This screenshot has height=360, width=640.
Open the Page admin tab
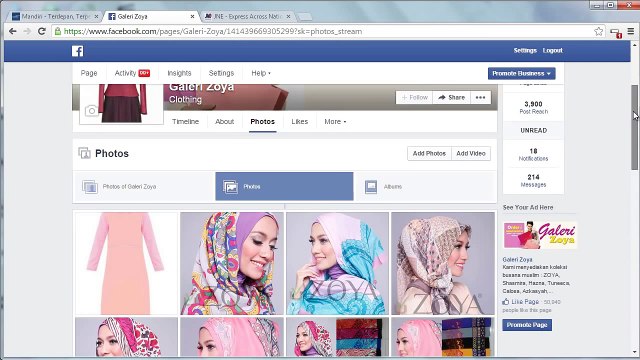89,73
